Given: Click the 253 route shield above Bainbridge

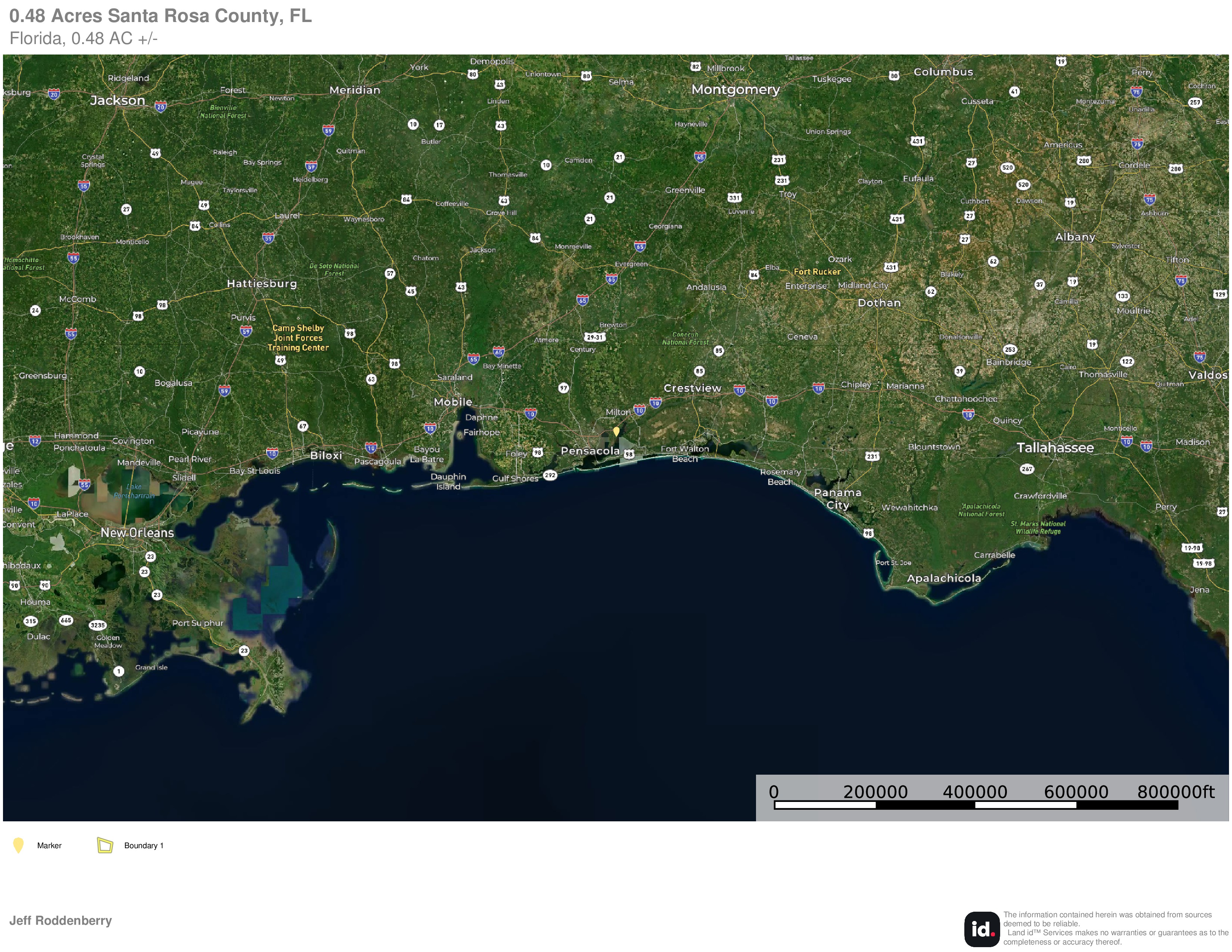Looking at the screenshot, I should pos(1010,350).
